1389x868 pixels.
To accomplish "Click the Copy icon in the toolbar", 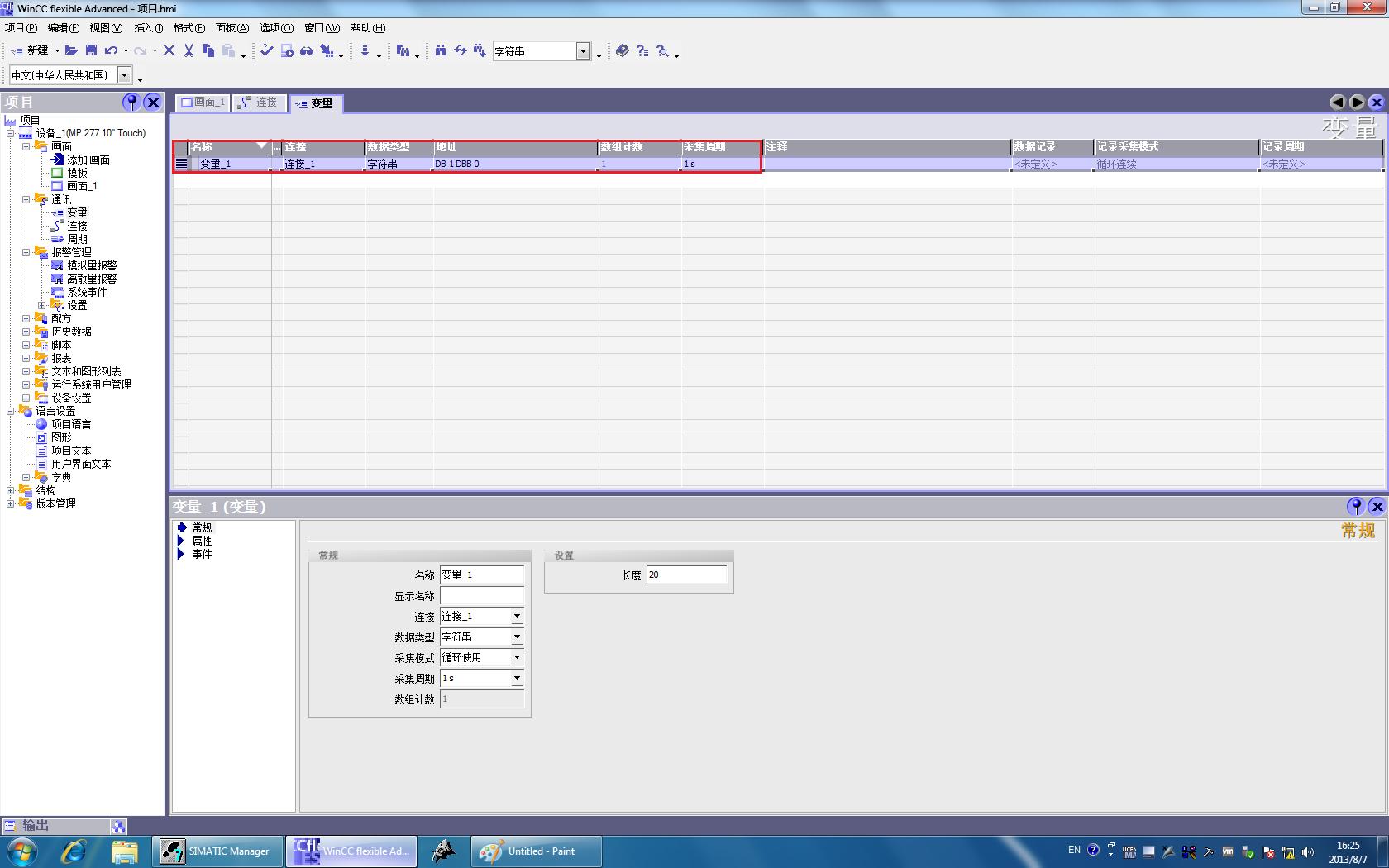I will coord(208,50).
